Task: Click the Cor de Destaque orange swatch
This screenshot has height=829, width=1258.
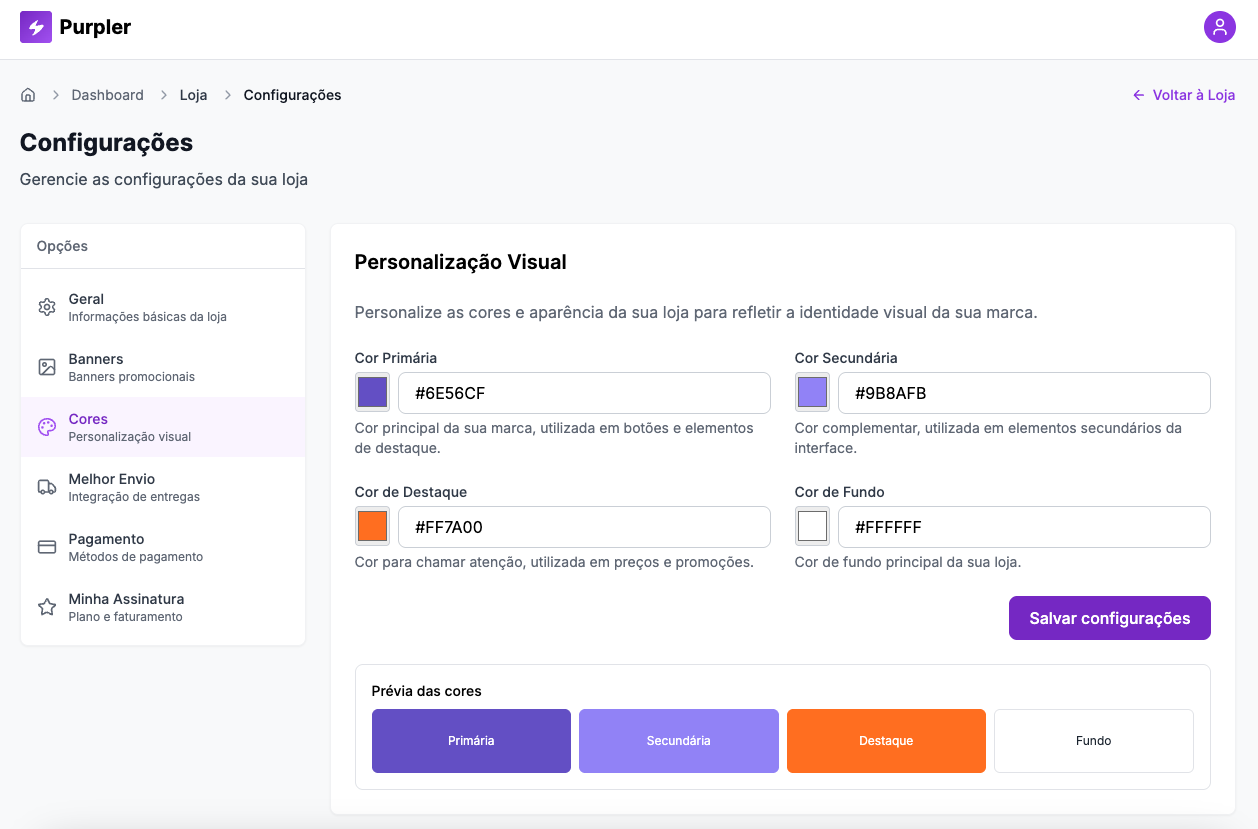Action: coord(372,526)
